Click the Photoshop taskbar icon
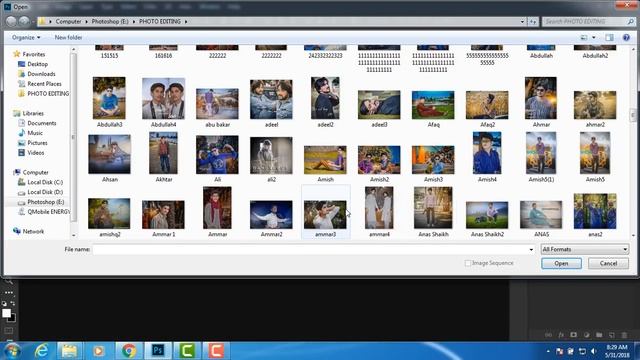Image resolution: width=640 pixels, height=360 pixels. tap(158, 351)
